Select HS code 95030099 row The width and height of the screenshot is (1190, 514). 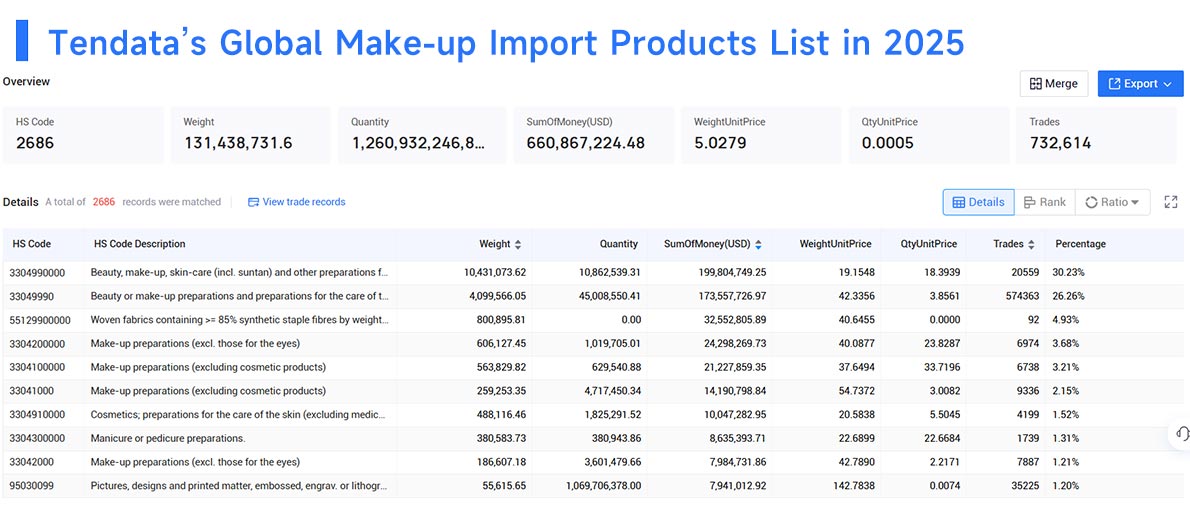pyautogui.click(x=593, y=486)
